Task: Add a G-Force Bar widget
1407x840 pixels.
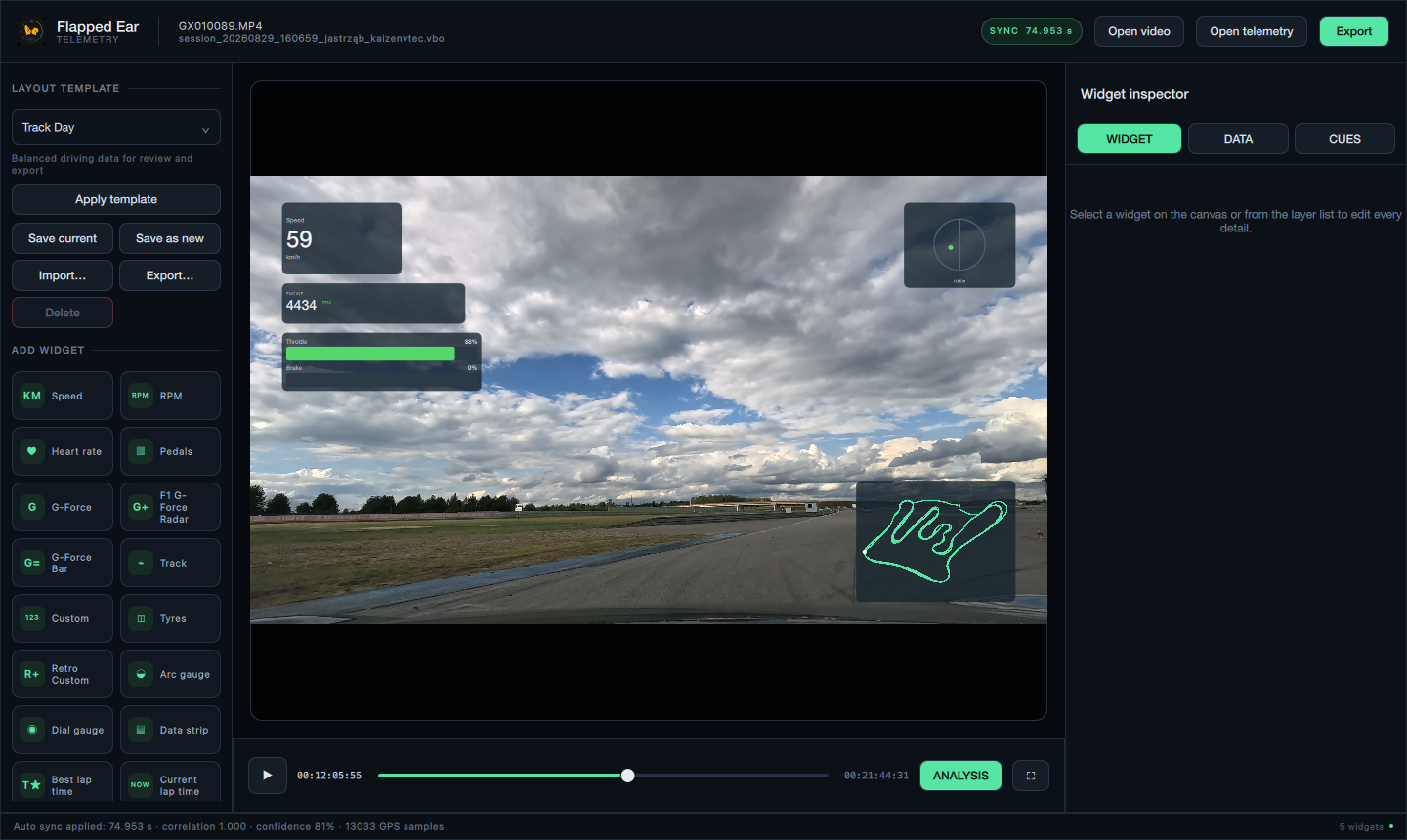Action: point(63,563)
